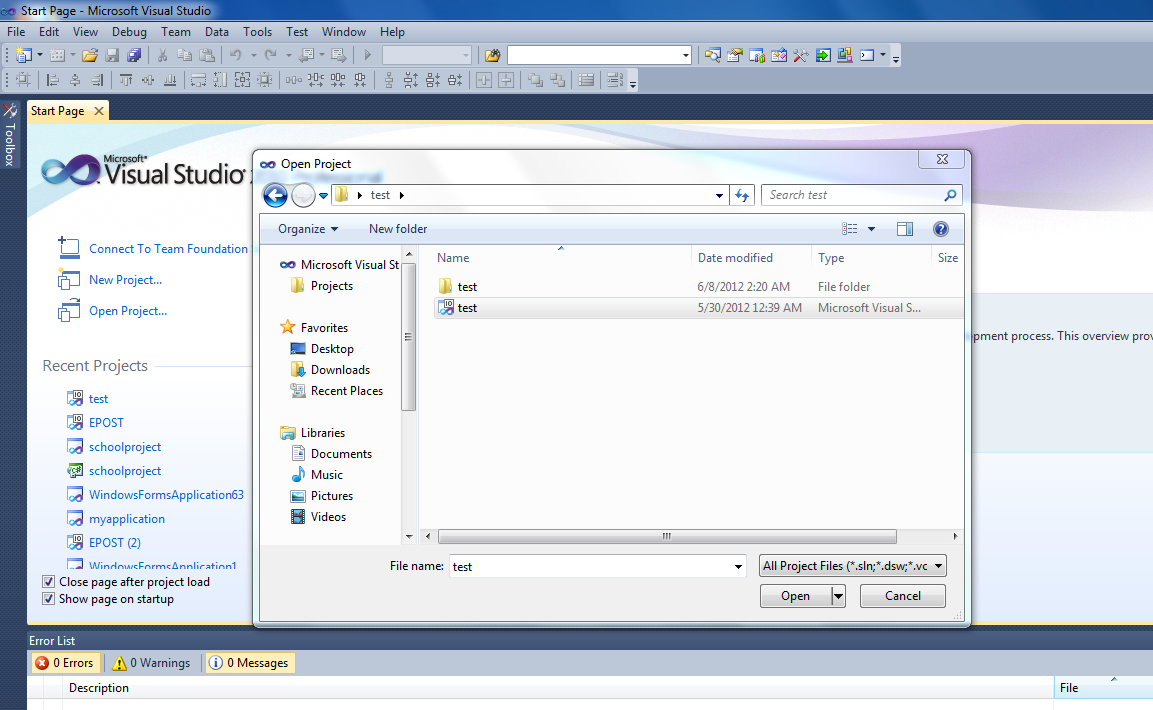Open the Toolbox hammer-and-wrench icon

801,55
